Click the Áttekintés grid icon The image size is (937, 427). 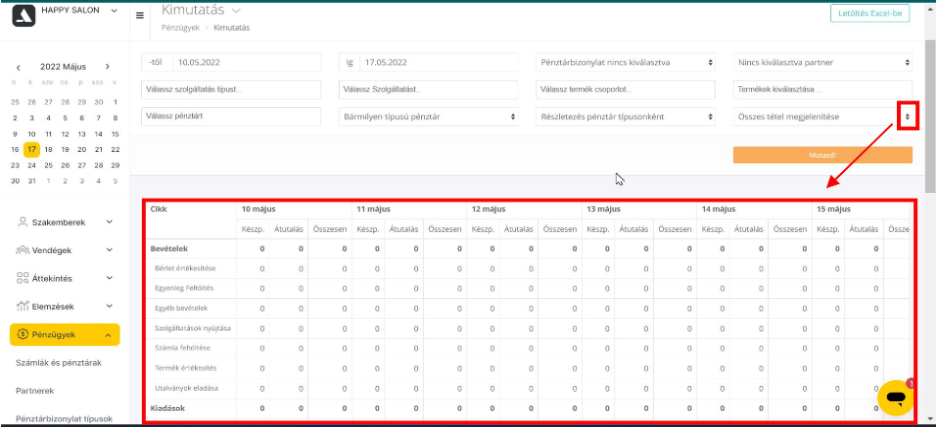(23, 278)
